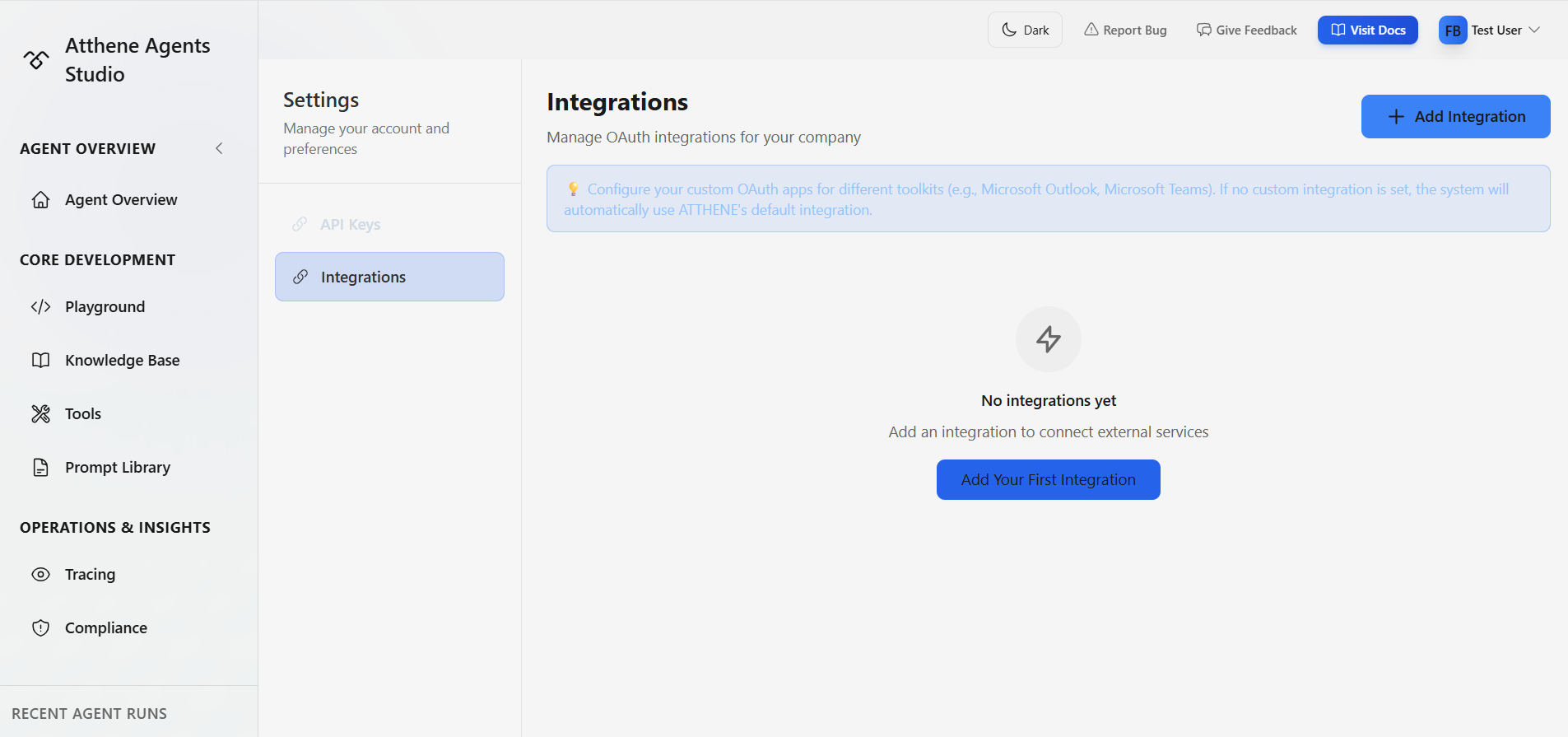
Task: Click the Tools wrench icon
Action: pos(40,414)
